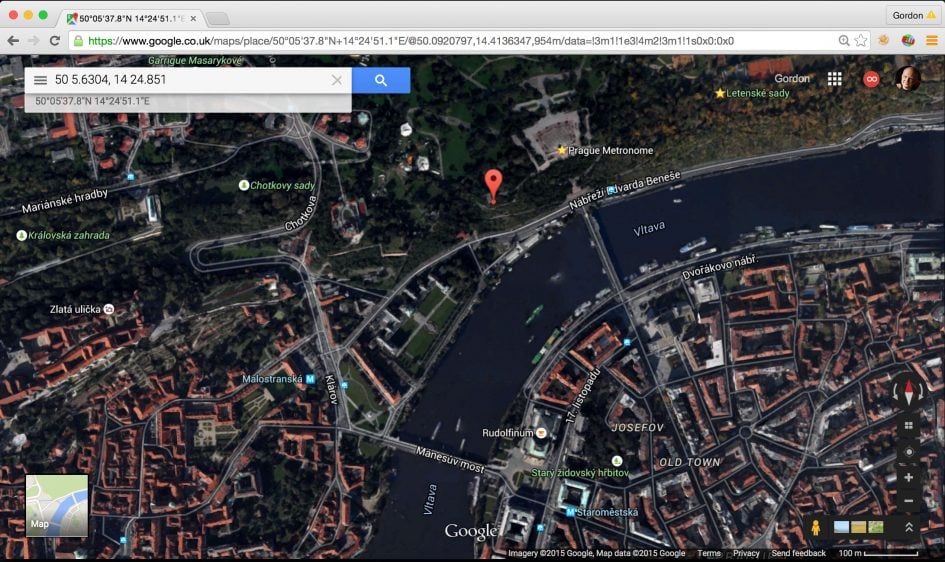The image size is (945, 562).
Task: Click the Chotkovy sady park marker
Action: 243,185
